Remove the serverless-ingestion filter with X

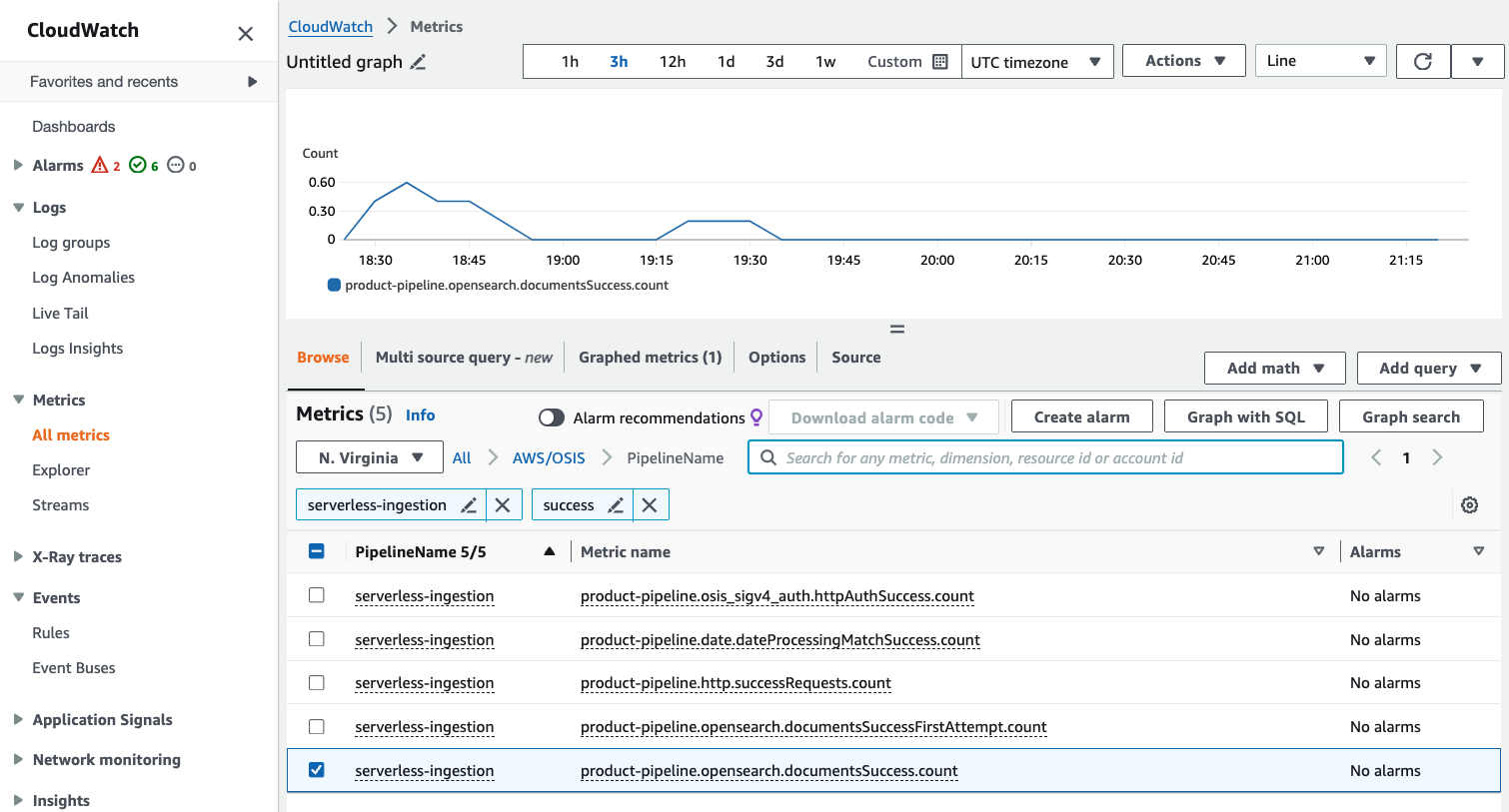pyautogui.click(x=503, y=505)
